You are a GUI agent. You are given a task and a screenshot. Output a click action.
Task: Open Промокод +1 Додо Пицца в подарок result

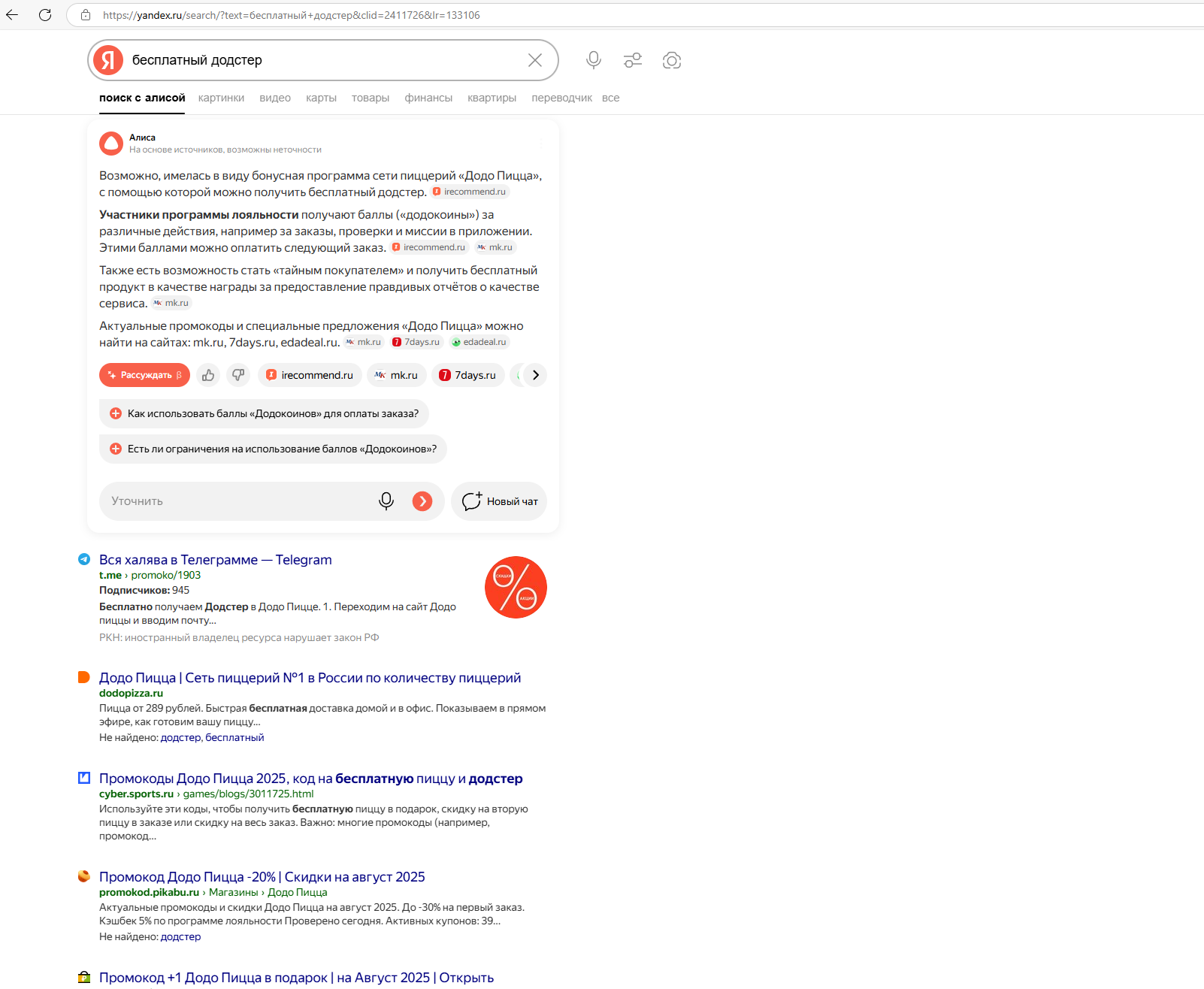pos(296,978)
